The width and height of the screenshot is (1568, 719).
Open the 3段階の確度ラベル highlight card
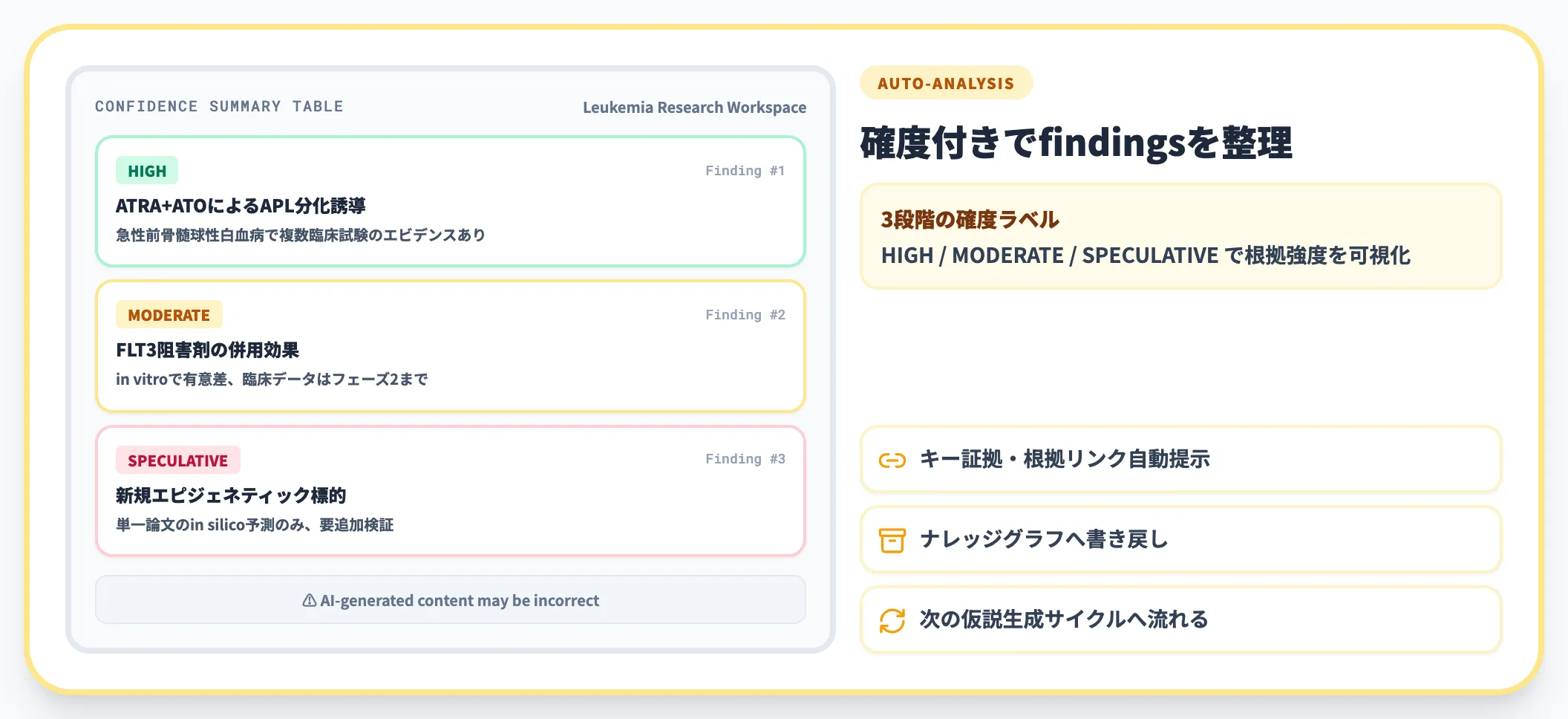(x=1180, y=236)
